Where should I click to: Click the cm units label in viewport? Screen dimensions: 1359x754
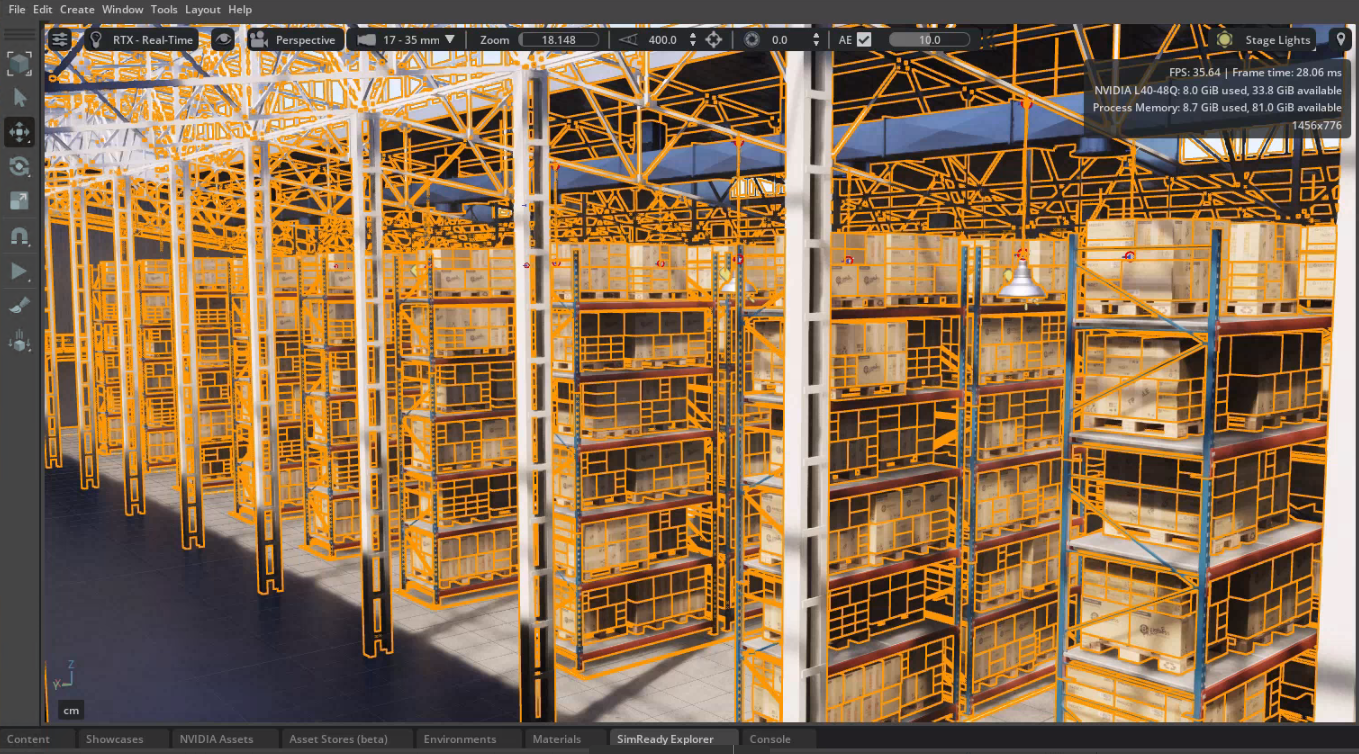(71, 711)
